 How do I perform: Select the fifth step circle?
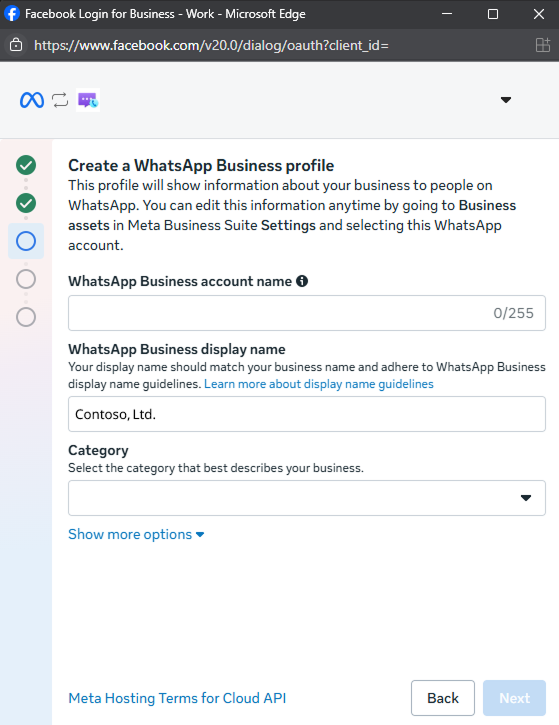click(26, 317)
